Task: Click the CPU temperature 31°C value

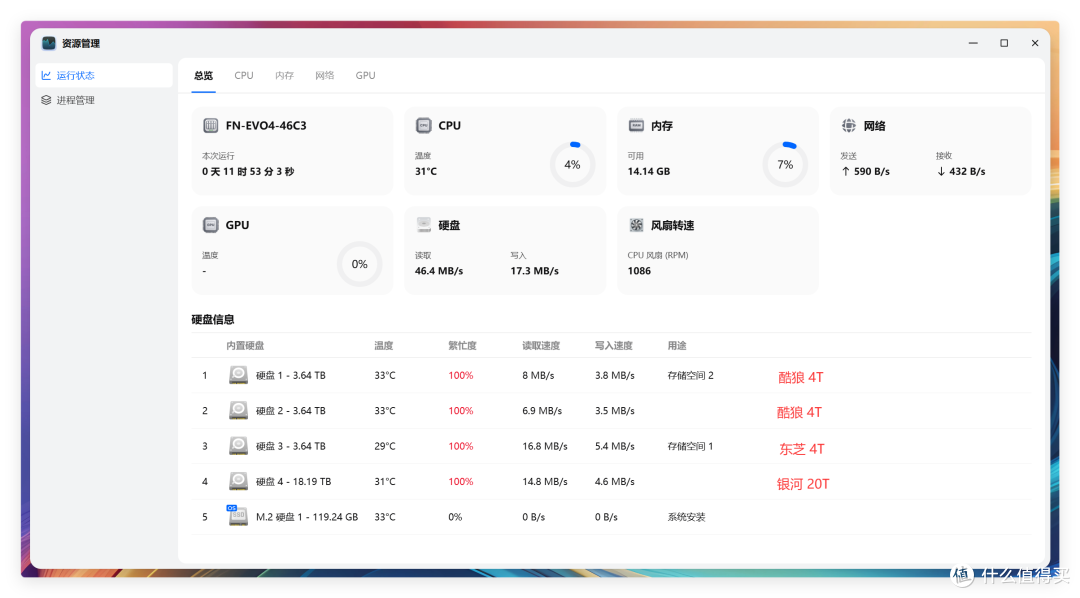Action: (x=426, y=172)
